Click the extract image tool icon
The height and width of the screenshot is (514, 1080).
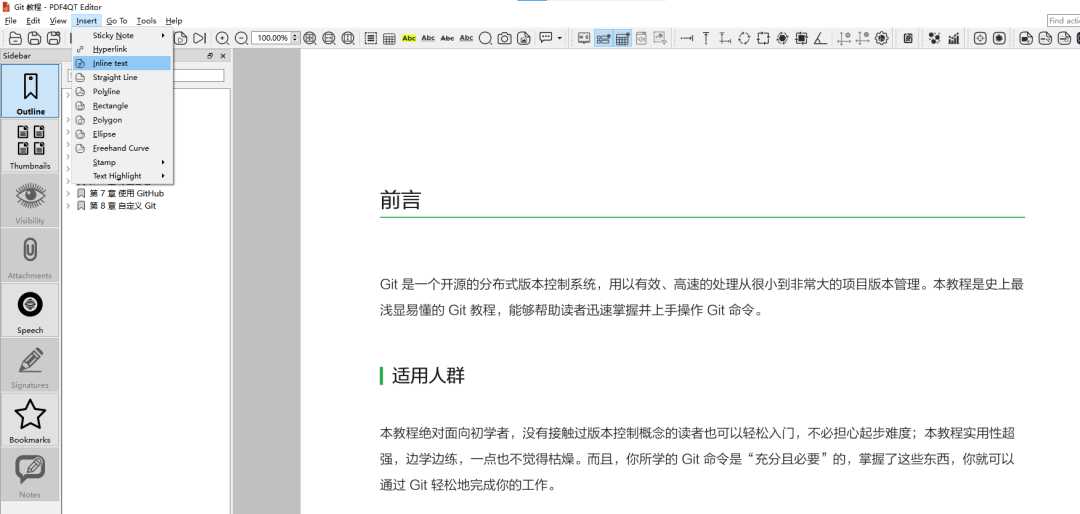click(x=524, y=39)
